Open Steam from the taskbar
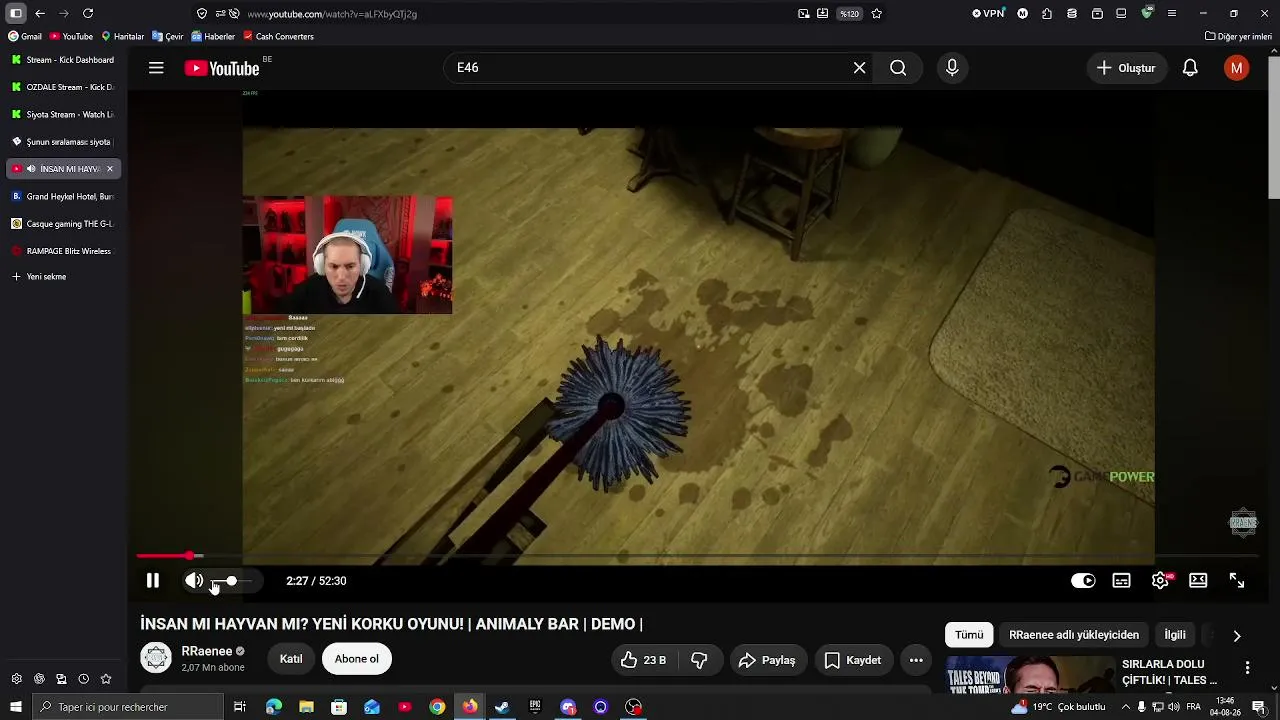Screen dimensions: 1280x720 tap(502, 707)
